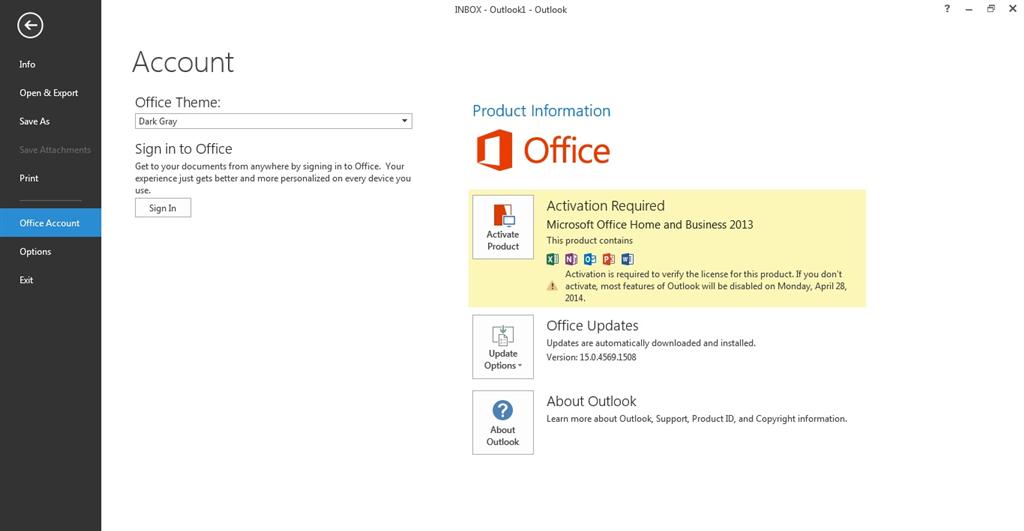This screenshot has height=531, width=1024.
Task: Click the window title INBOX - Outlook1
Action: [511, 10]
